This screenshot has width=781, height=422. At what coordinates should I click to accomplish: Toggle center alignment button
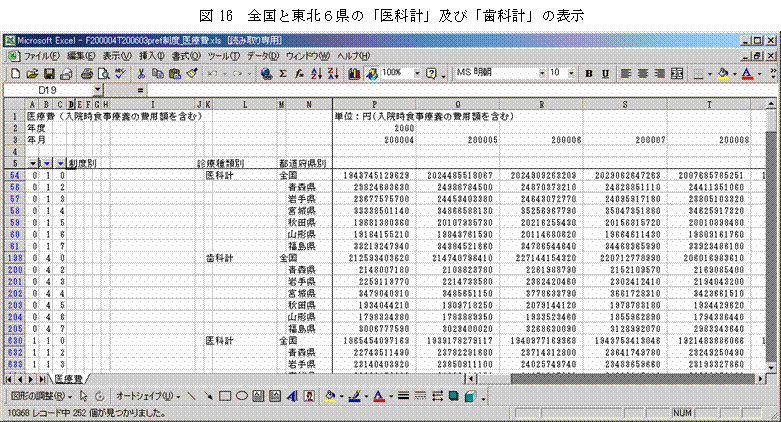(642, 73)
